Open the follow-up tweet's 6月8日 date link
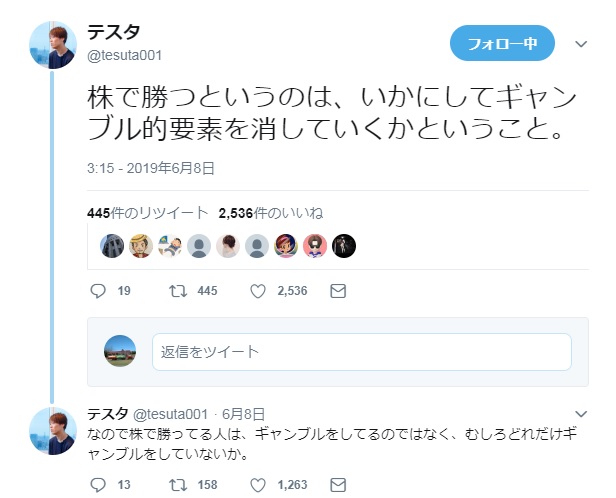 (243, 414)
